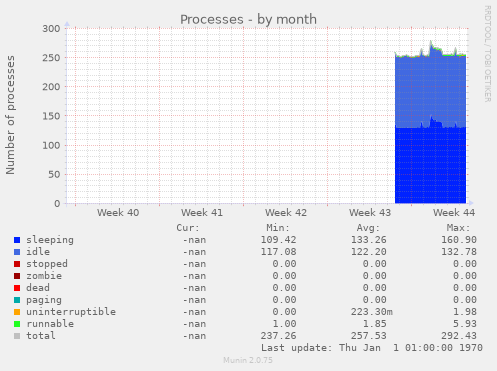Click the 'Min:' column header
The height and width of the screenshot is (371, 497).
pos(278,228)
